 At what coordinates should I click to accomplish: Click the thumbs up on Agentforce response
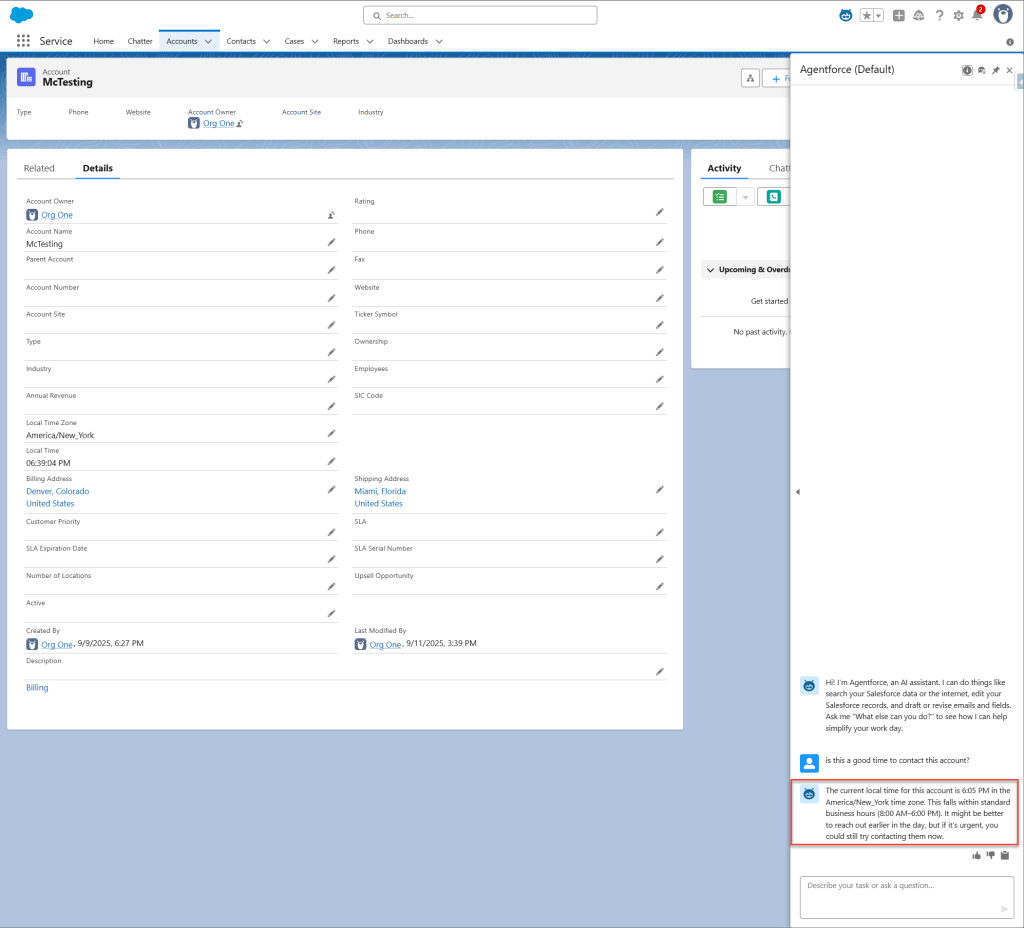[976, 855]
